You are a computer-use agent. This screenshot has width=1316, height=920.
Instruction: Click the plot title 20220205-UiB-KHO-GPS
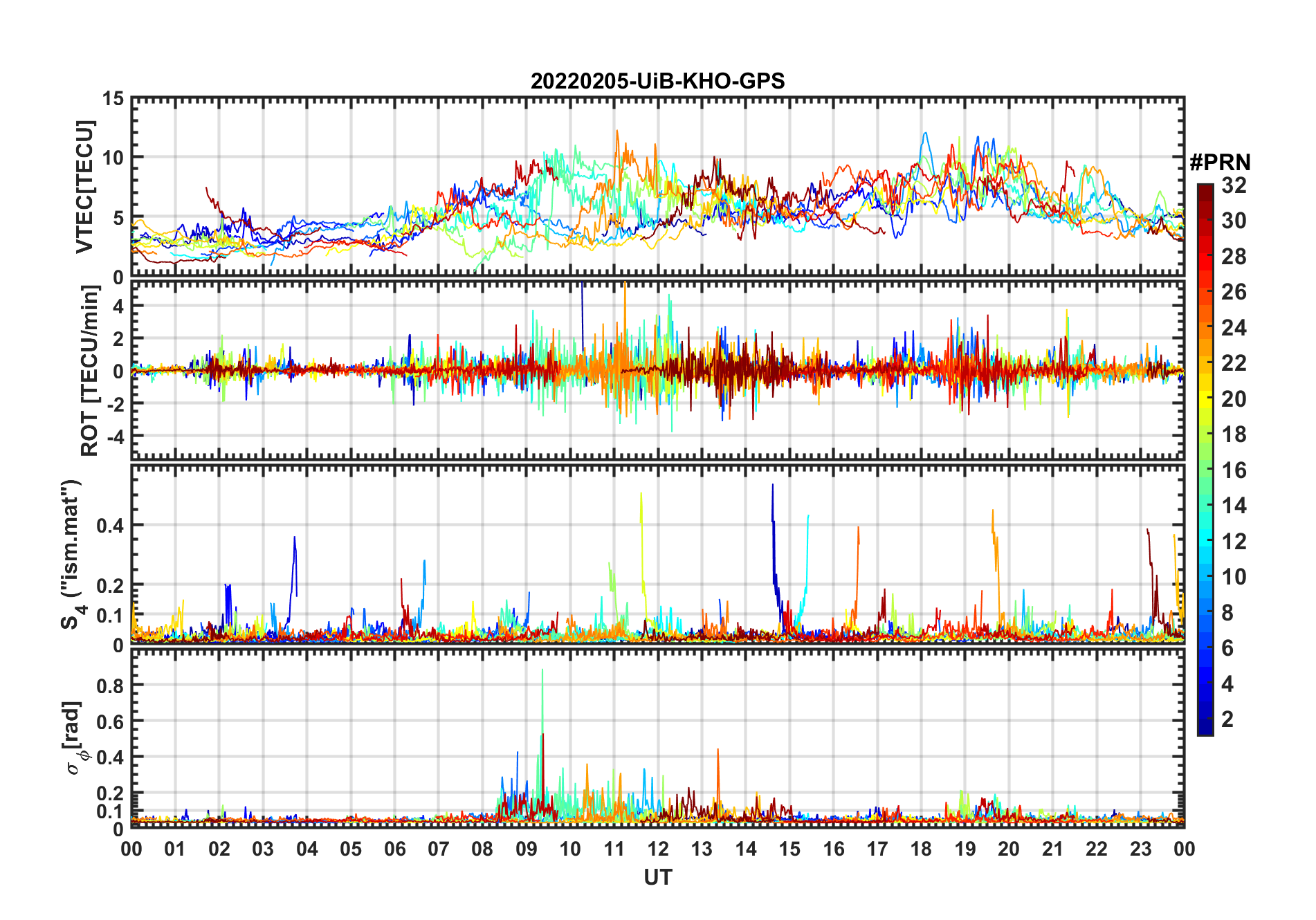(657, 82)
